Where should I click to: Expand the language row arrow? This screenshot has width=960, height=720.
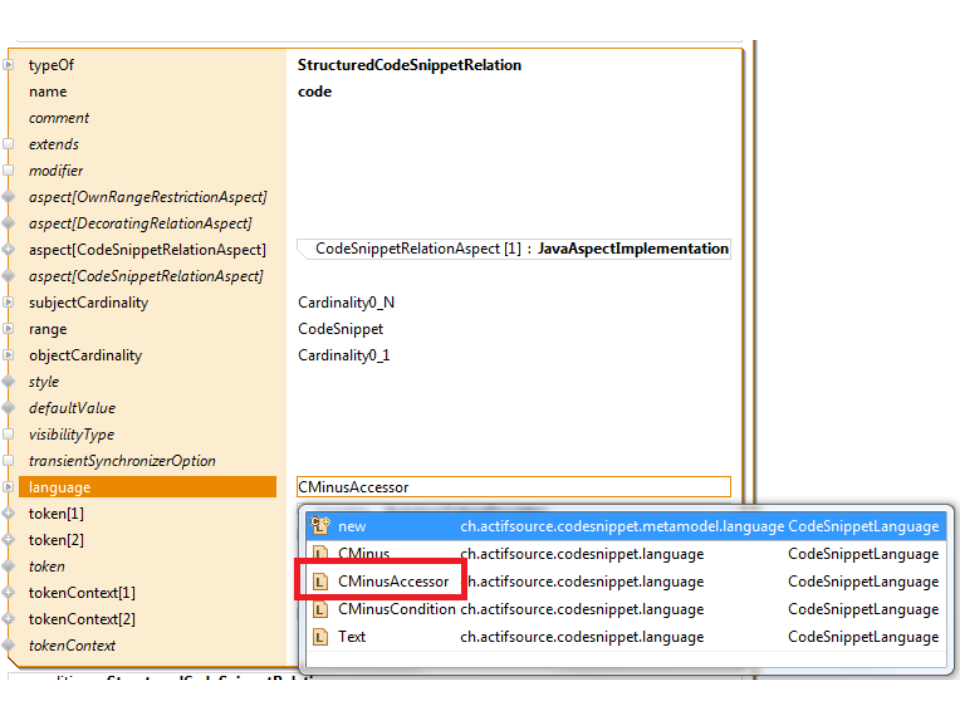[x=9, y=487]
